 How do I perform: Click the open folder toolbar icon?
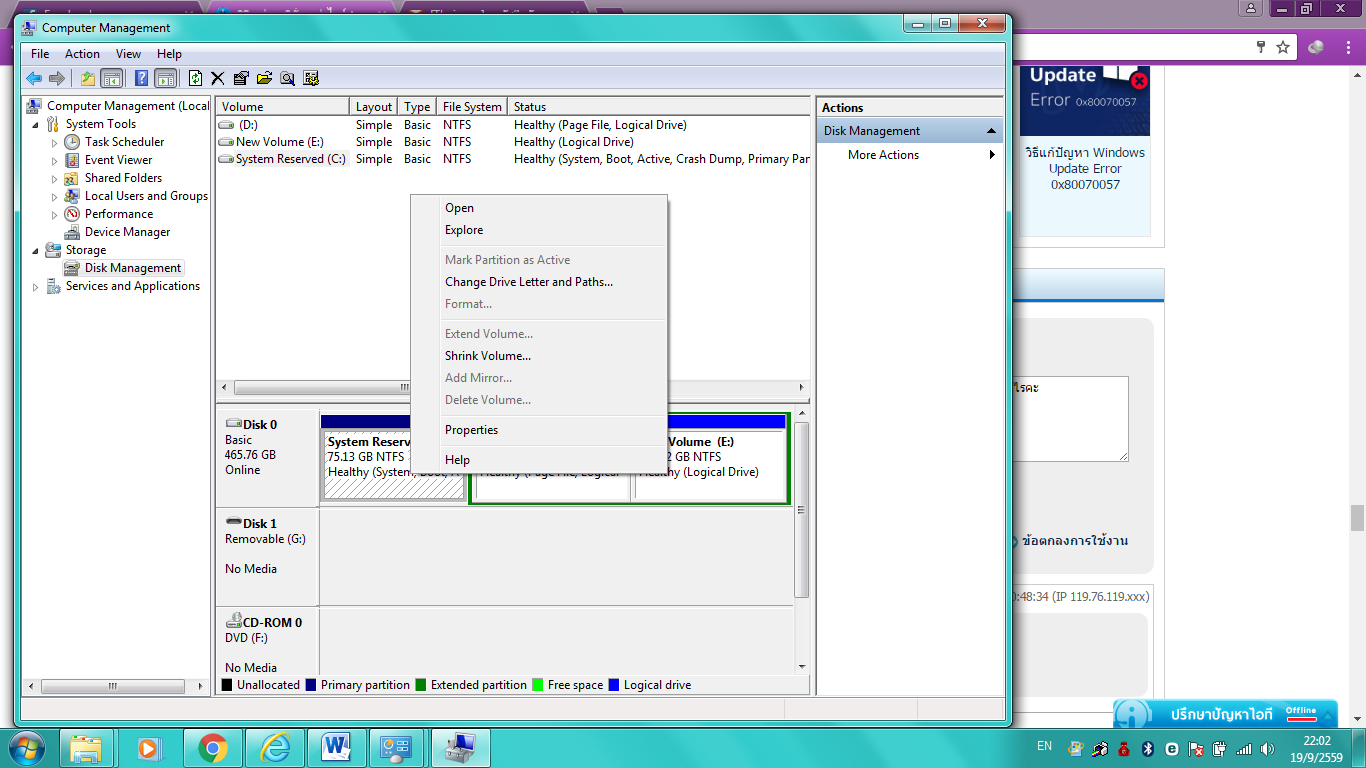tap(264, 78)
